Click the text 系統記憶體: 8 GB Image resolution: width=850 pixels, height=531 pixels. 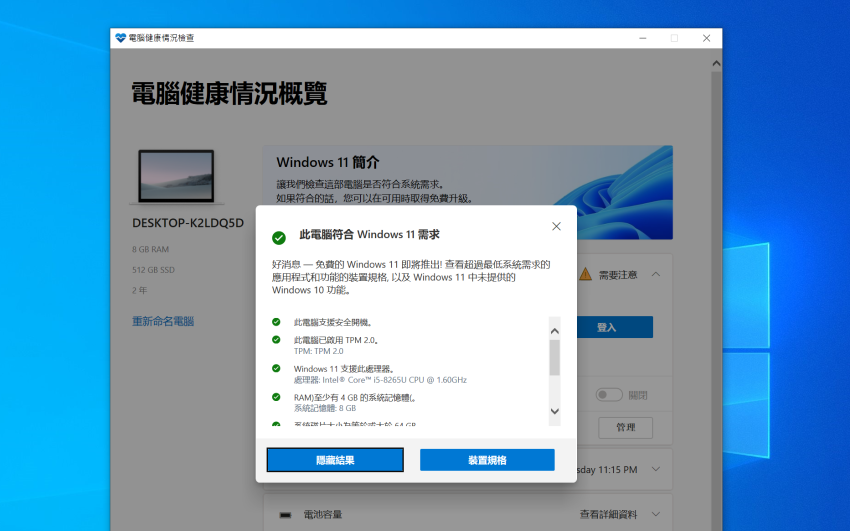coord(325,408)
